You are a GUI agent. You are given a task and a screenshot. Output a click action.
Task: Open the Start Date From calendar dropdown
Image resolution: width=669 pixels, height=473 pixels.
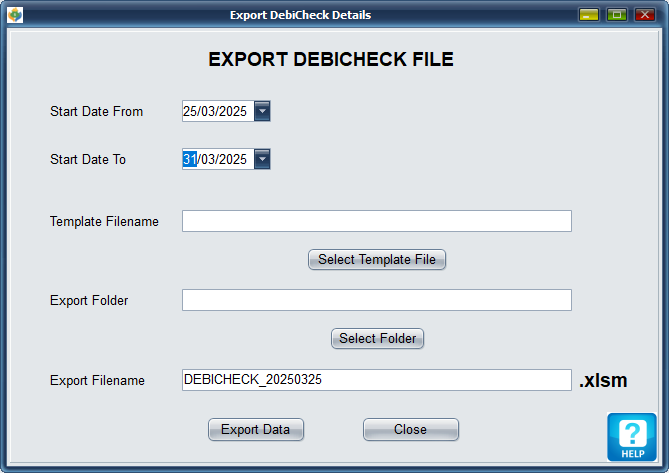tap(262, 111)
